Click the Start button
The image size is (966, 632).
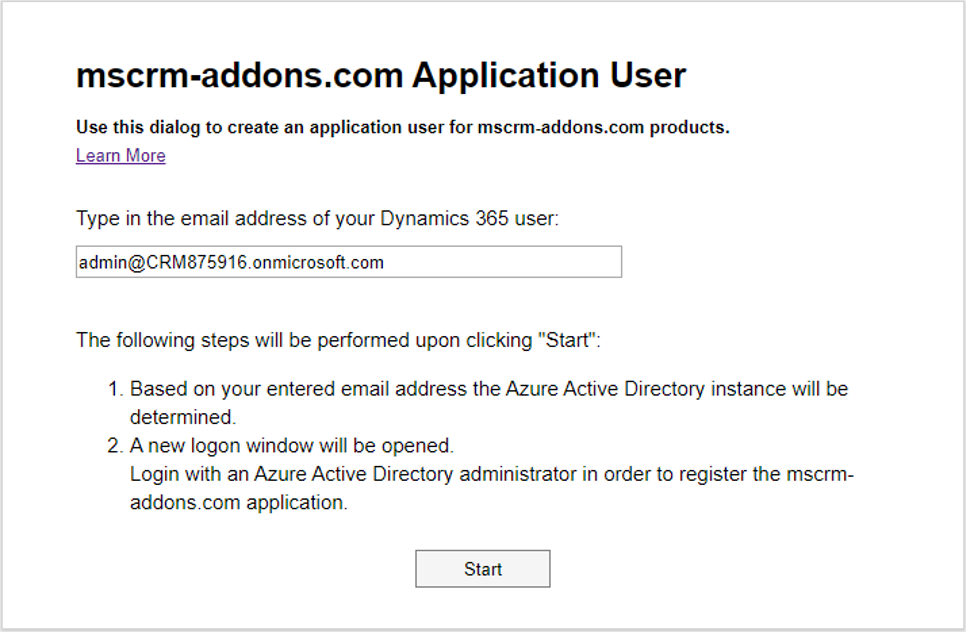click(x=482, y=569)
